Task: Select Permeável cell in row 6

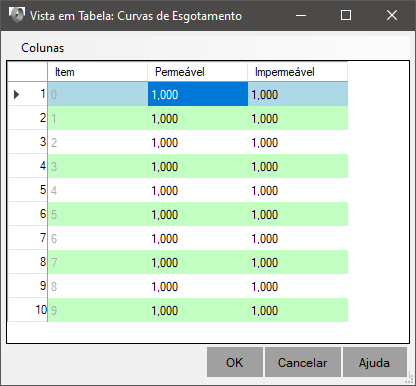Action: tap(198, 214)
